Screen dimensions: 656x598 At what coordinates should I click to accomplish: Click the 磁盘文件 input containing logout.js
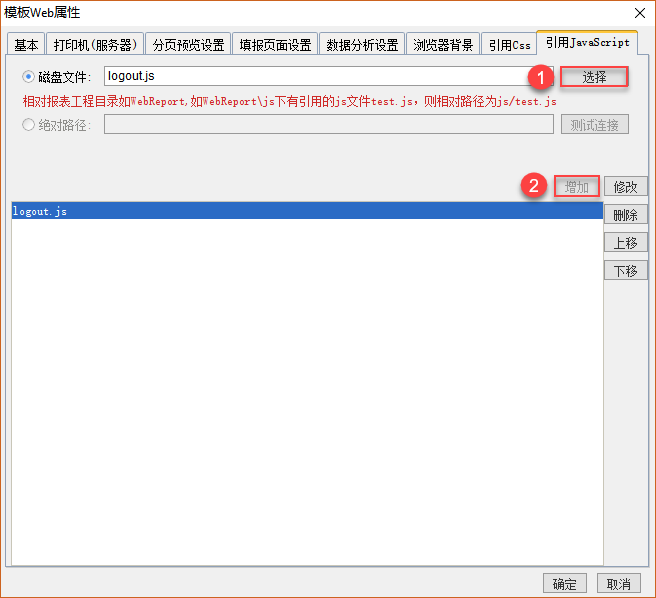tap(328, 76)
